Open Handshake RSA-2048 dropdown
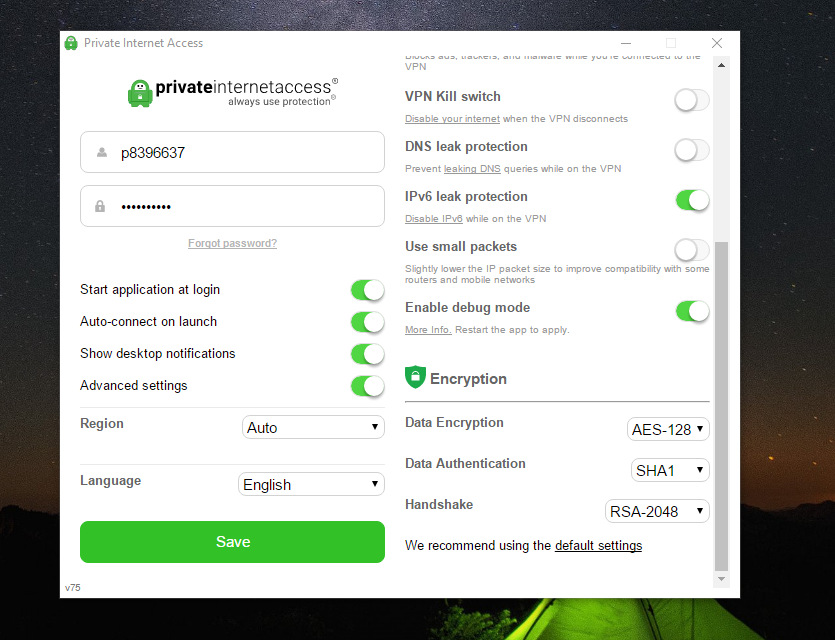This screenshot has width=835, height=640. point(657,511)
